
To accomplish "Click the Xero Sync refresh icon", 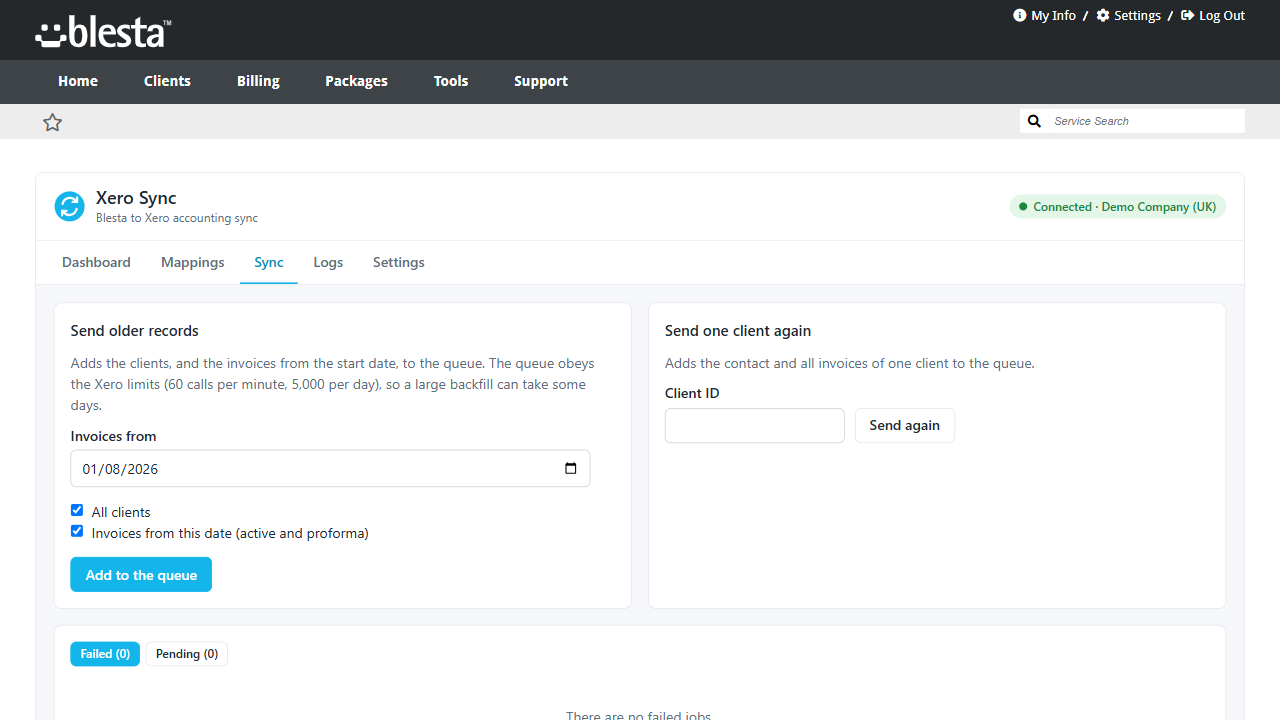I will 70,207.
